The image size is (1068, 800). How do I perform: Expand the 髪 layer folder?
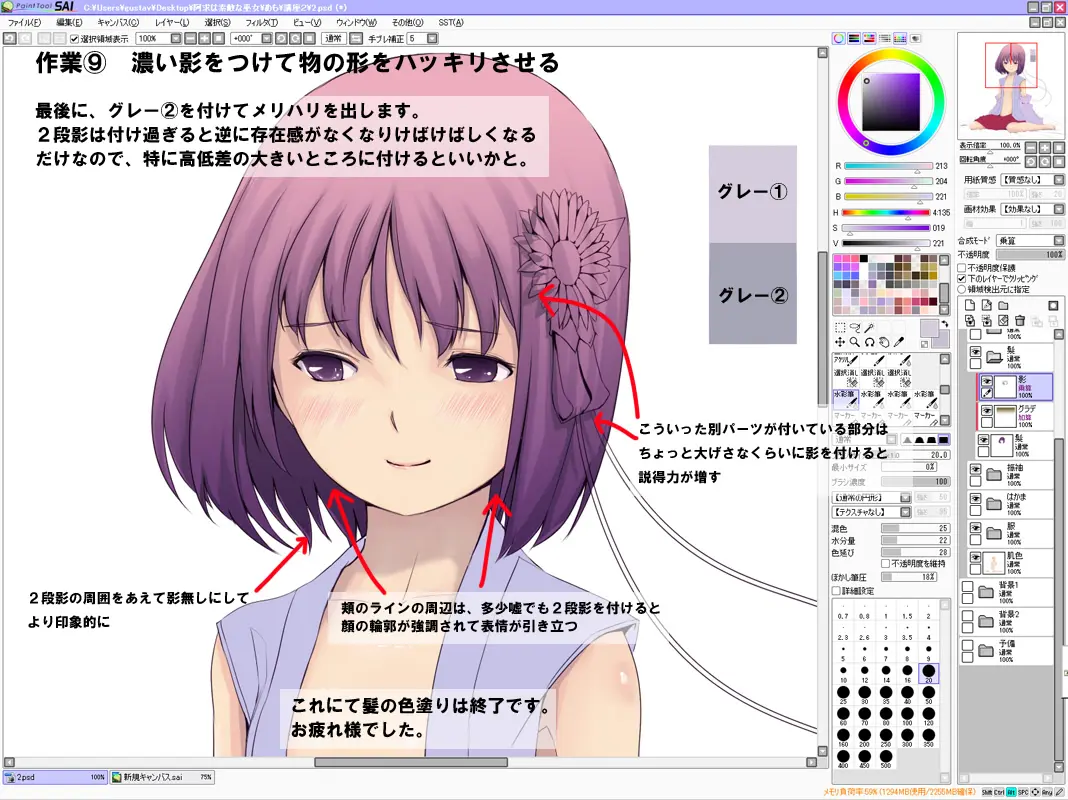(994, 357)
